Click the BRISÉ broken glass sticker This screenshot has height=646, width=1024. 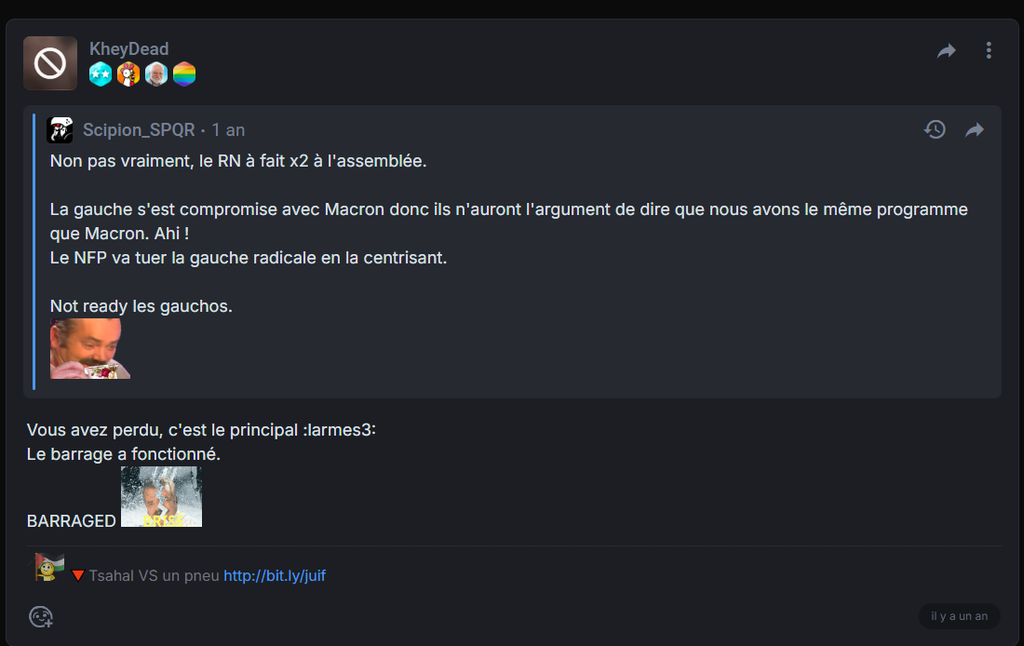[161, 497]
